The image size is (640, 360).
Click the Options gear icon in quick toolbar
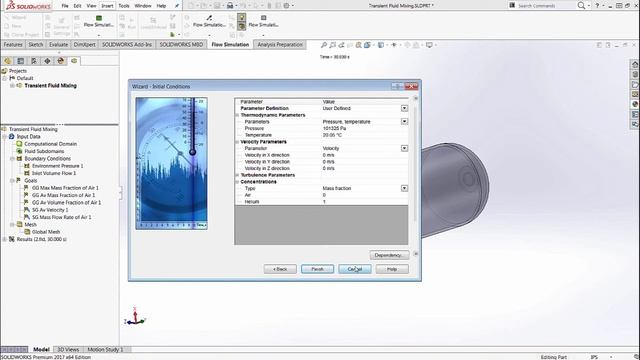click(286, 6)
